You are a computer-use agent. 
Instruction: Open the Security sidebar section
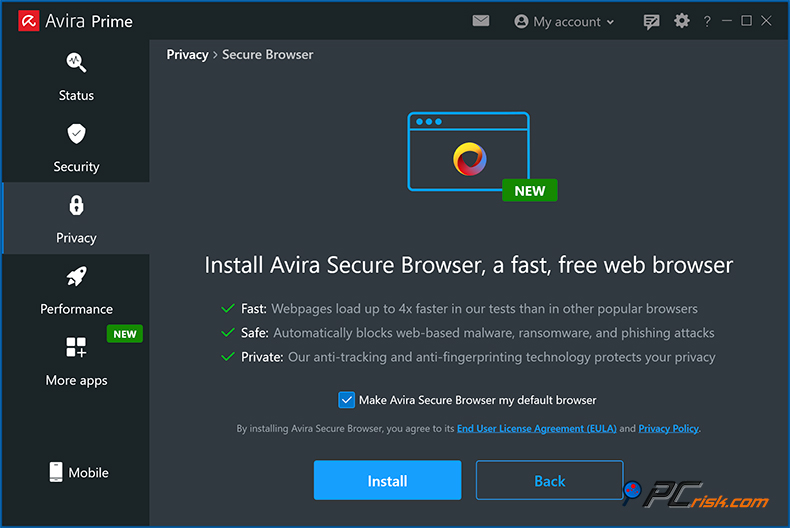coord(76,147)
